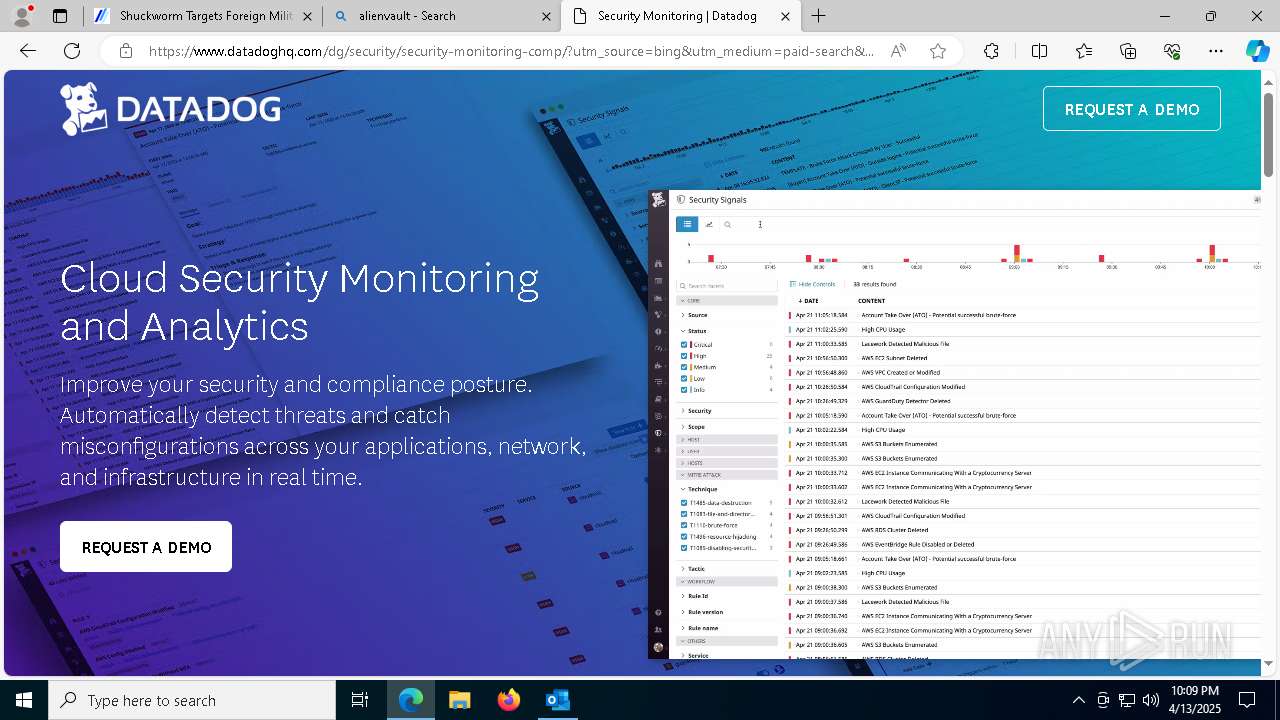This screenshot has height=720, width=1280.
Task: Switch to Shuckworm Targets Foreign Military tab
Action: [x=201, y=16]
